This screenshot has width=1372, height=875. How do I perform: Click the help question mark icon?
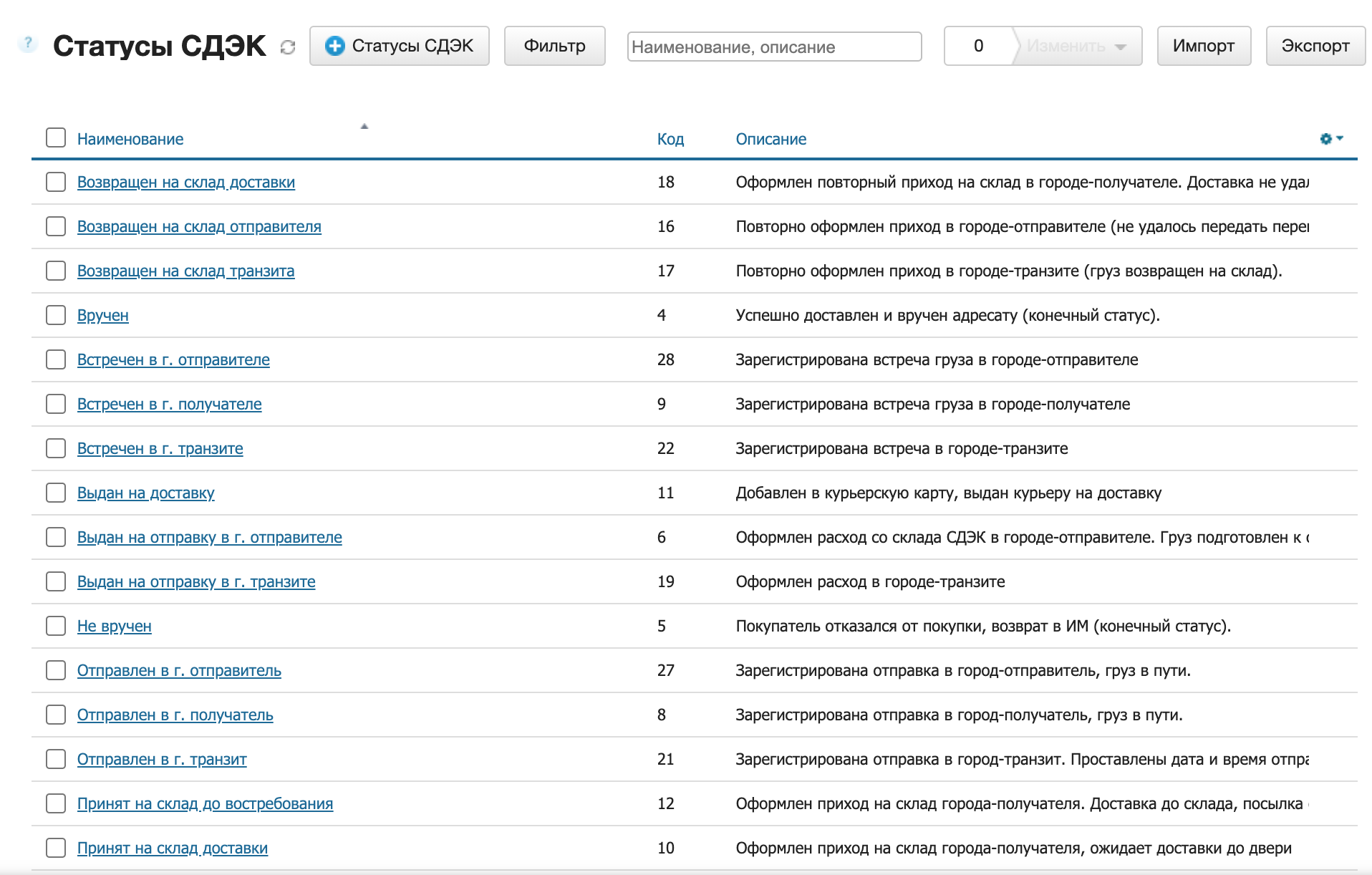pos(27,44)
